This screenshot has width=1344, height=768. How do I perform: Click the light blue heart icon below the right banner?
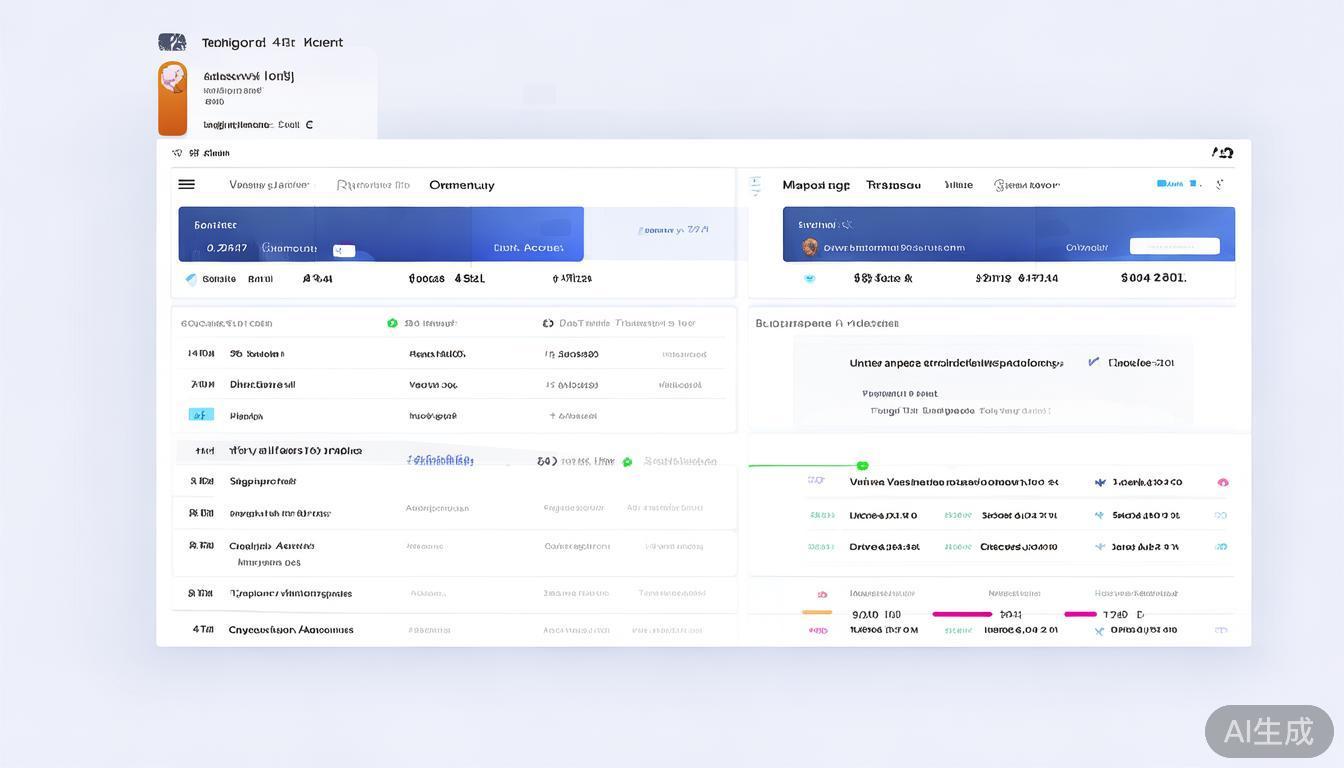pos(809,279)
